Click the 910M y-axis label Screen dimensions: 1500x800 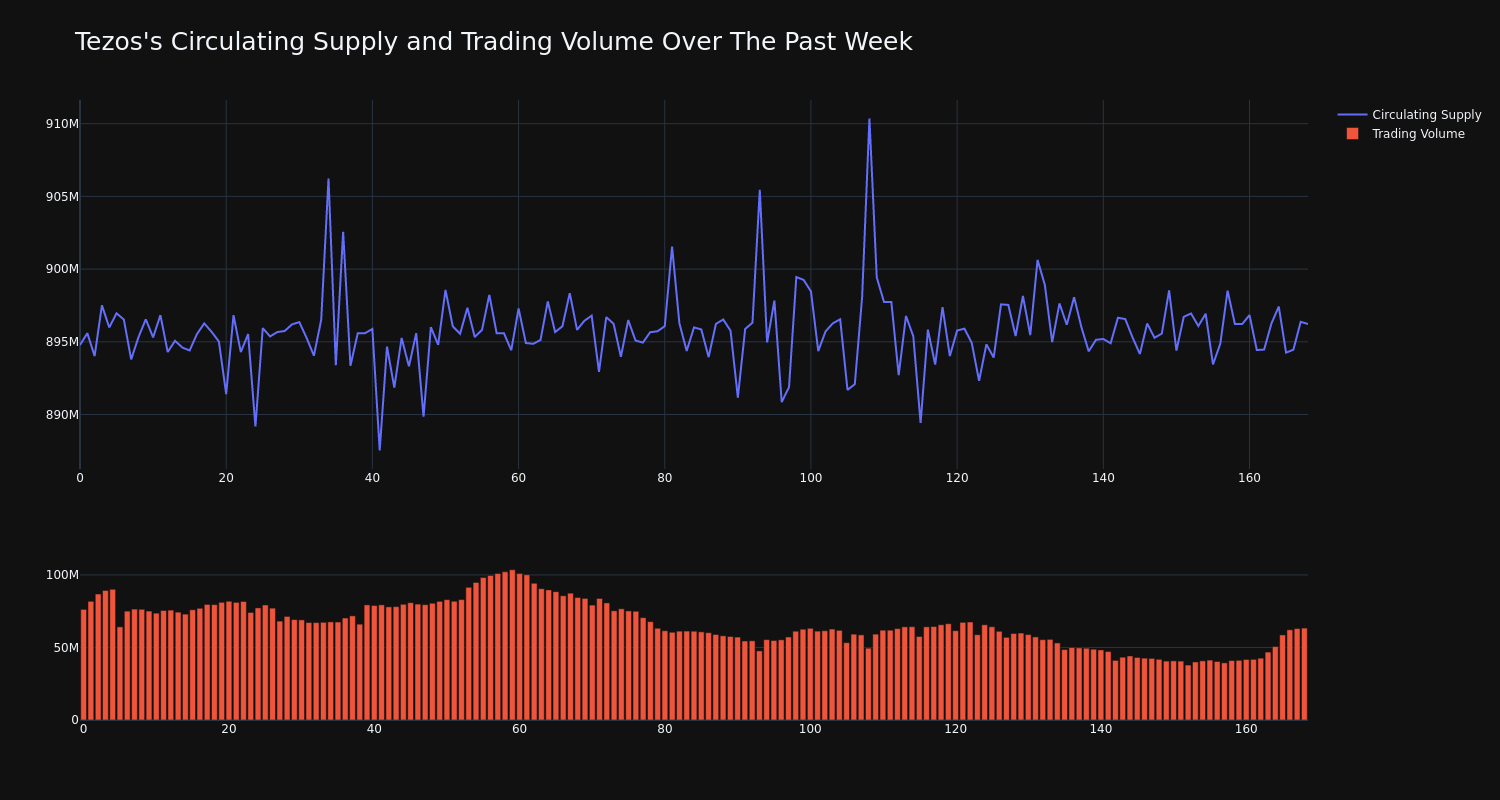click(63, 124)
